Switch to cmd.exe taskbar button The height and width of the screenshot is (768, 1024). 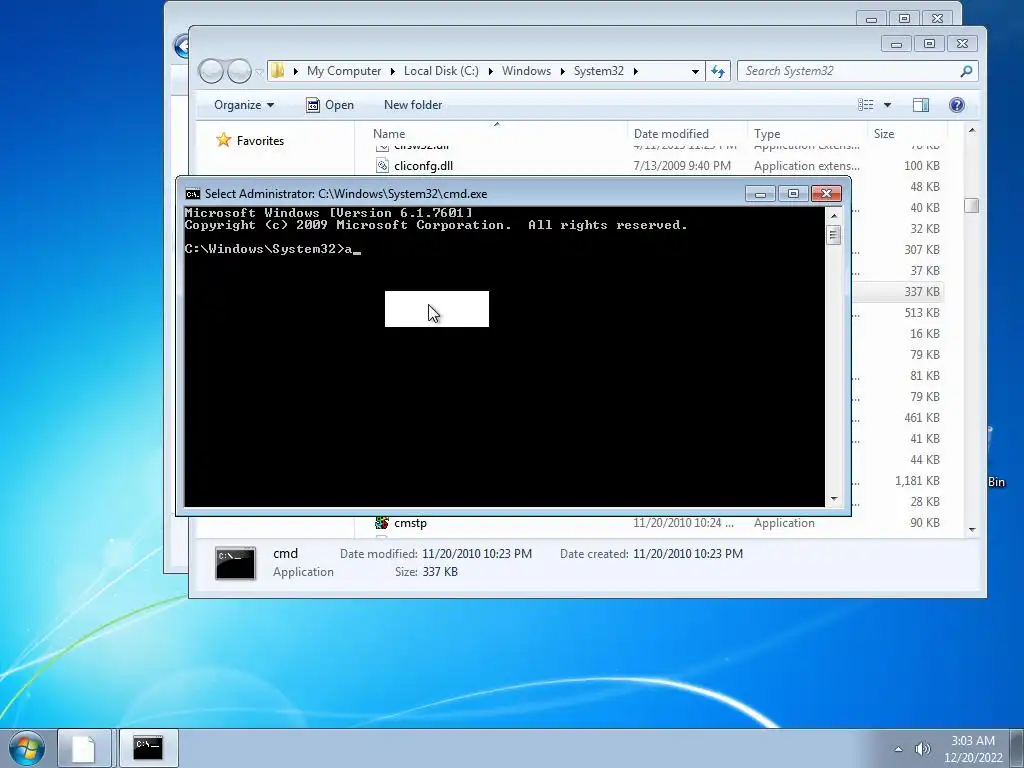(x=148, y=748)
